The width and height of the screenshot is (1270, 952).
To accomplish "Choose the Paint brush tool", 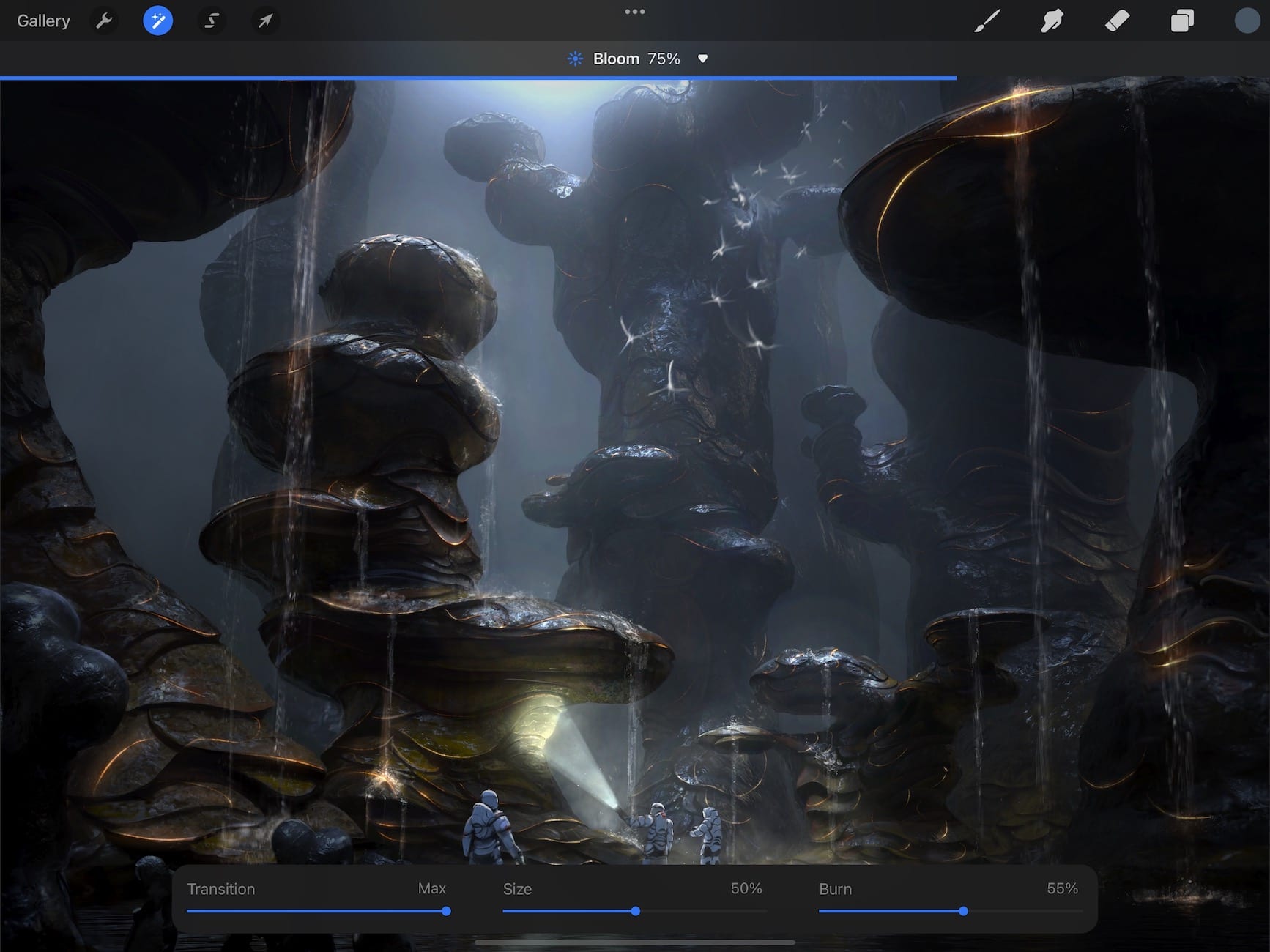I will pyautogui.click(x=987, y=21).
